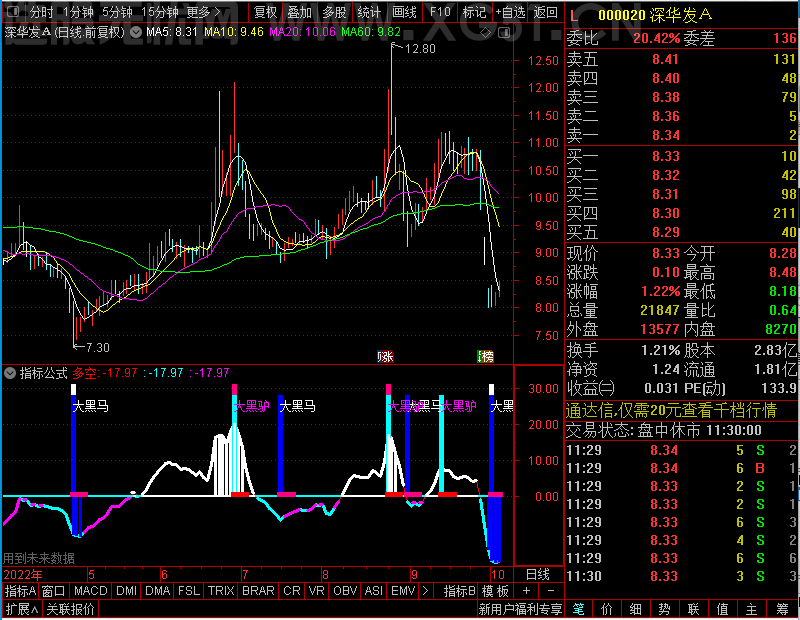The image size is (800, 620).
Task: Select the 笔 tick detail tab
Action: tap(578, 609)
